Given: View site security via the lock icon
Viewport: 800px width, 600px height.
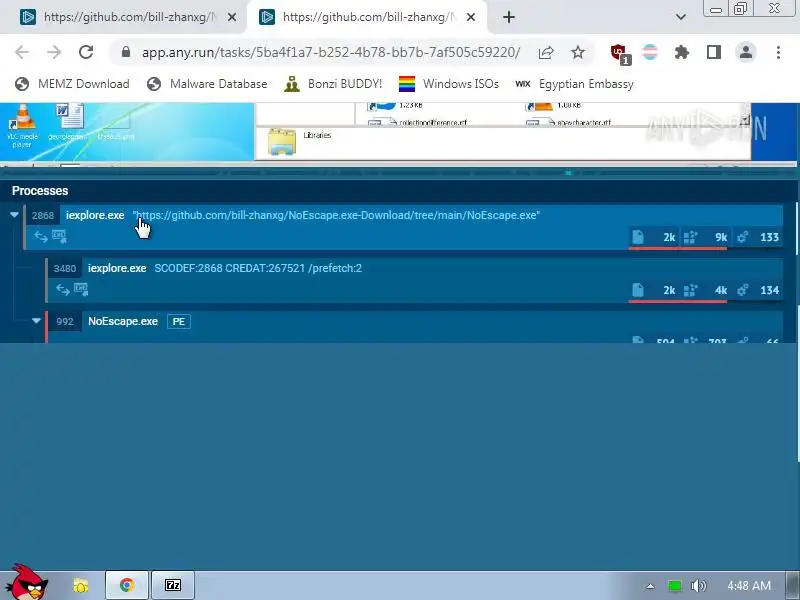Looking at the screenshot, I should 126,52.
